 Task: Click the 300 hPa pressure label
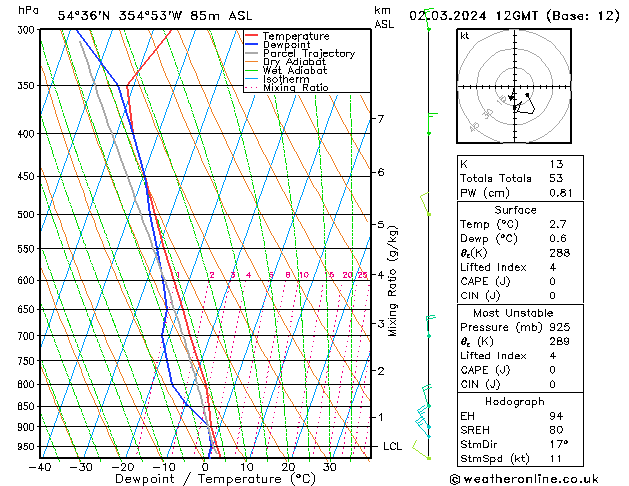(26, 30)
